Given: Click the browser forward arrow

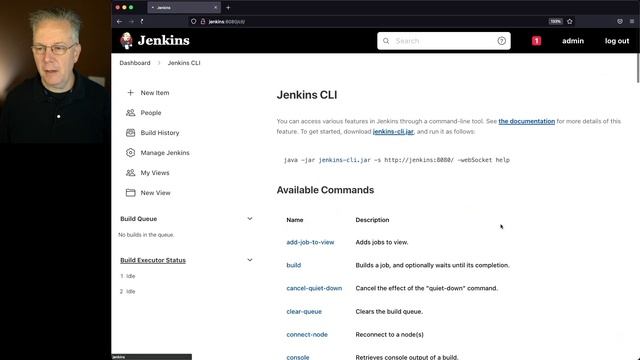Looking at the screenshot, I should pyautogui.click(x=131, y=21).
